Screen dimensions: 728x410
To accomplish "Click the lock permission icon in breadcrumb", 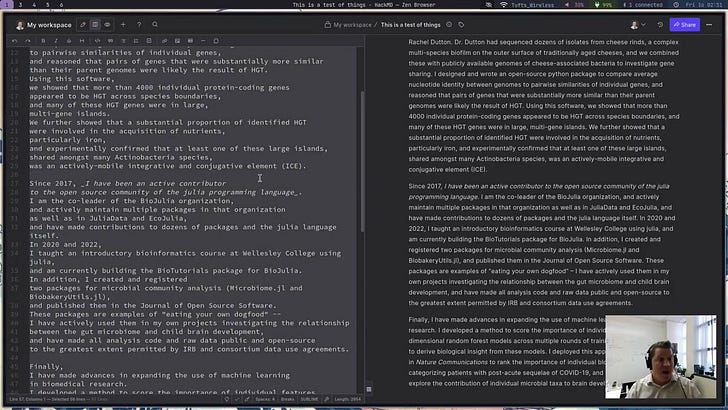I will 327,25.
